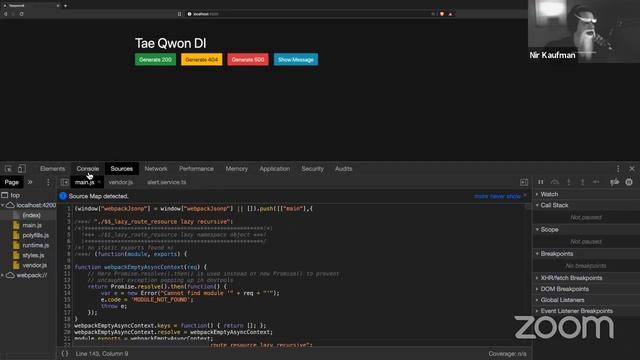Click the red Generate 500 button

(x=248, y=60)
